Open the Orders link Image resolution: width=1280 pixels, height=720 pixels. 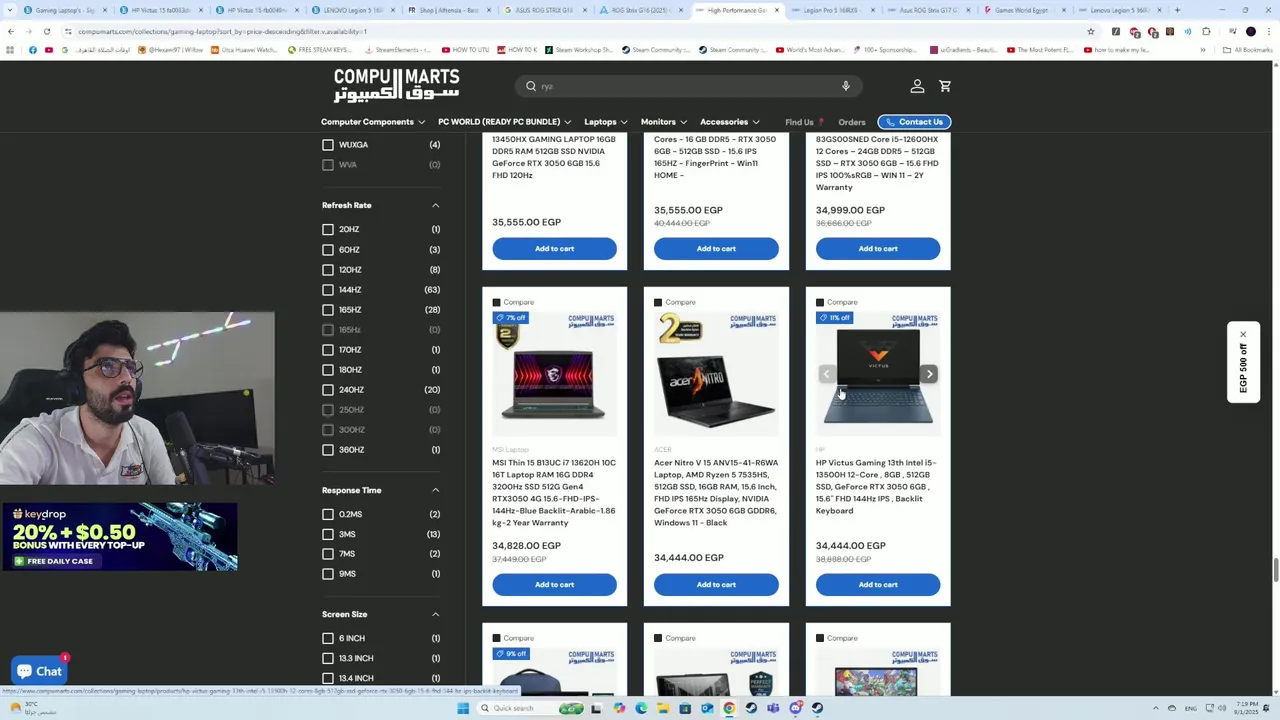pos(852,122)
